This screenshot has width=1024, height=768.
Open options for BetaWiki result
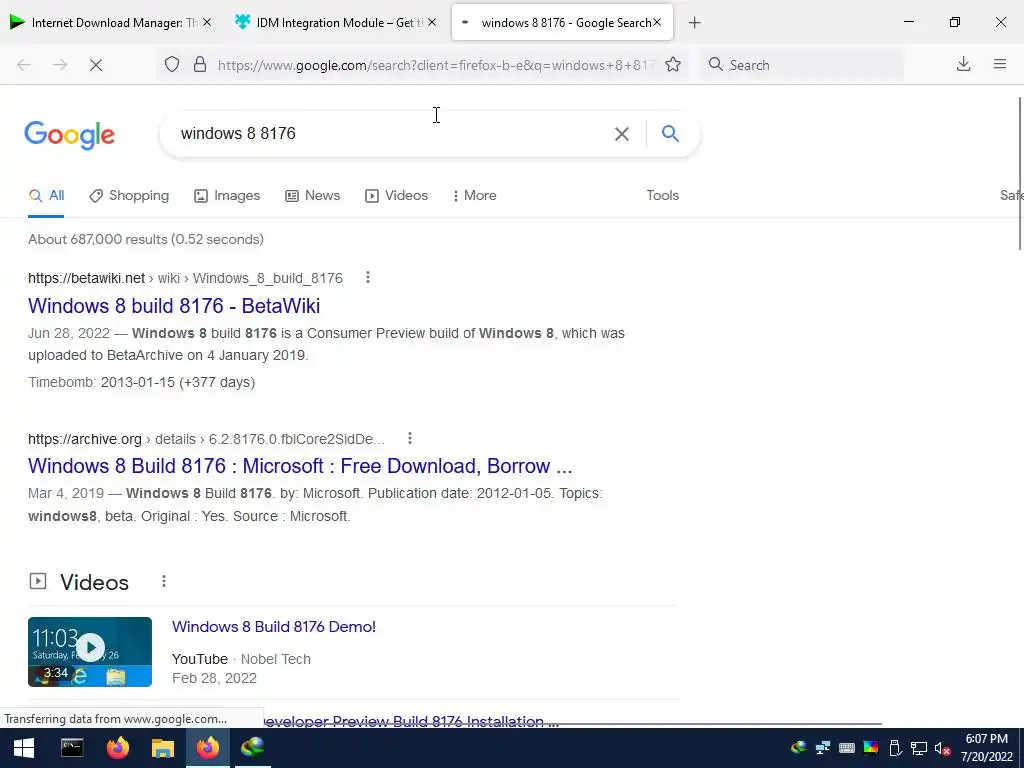[368, 278]
